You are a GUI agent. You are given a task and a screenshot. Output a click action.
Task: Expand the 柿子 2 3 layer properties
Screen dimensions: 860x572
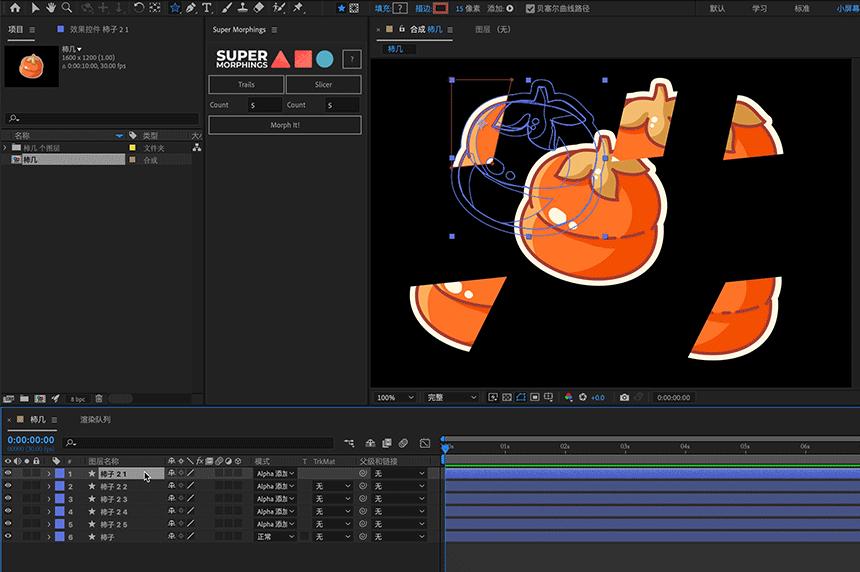[48, 499]
